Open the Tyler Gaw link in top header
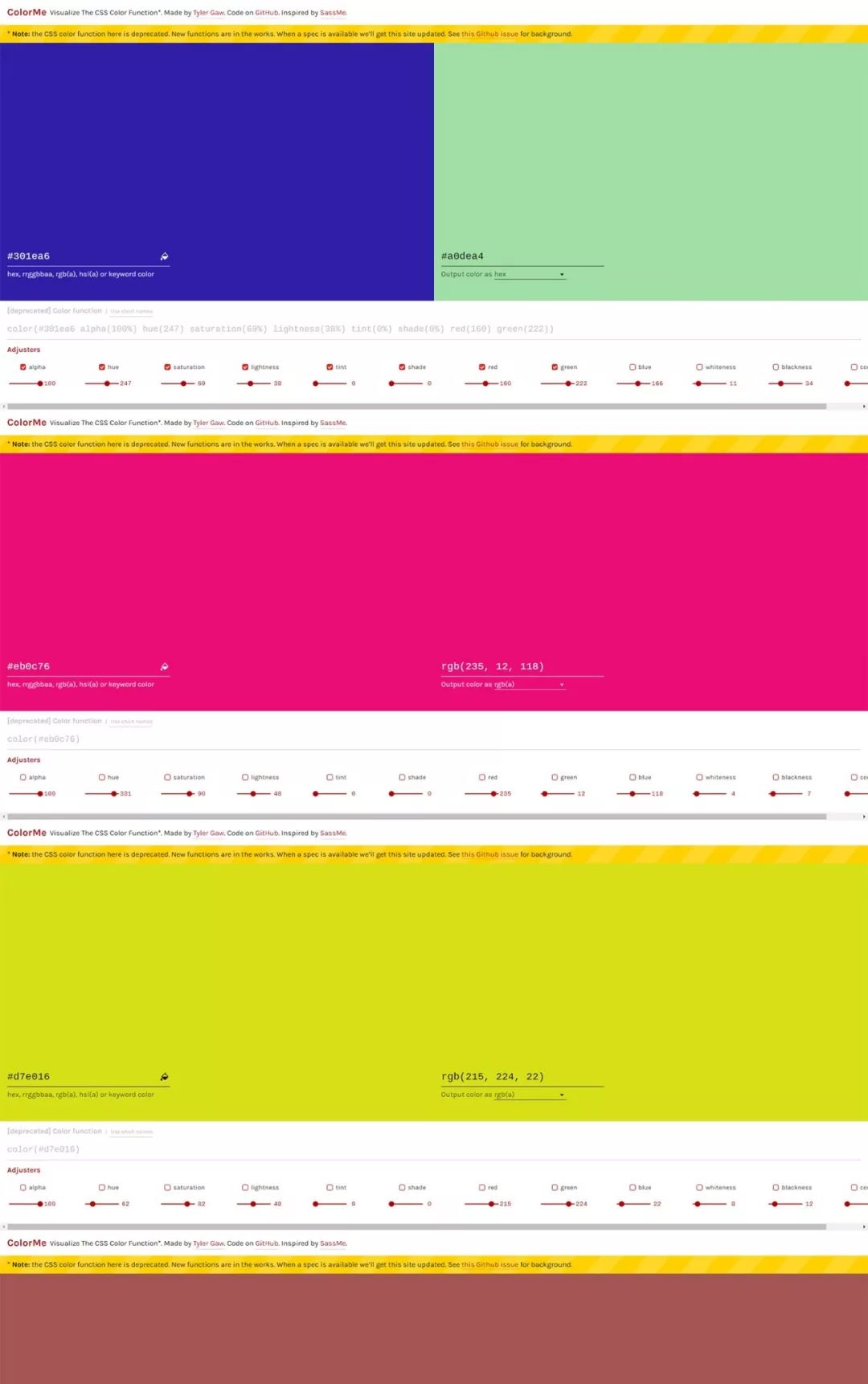Viewport: 868px width, 1384px height. click(x=208, y=13)
